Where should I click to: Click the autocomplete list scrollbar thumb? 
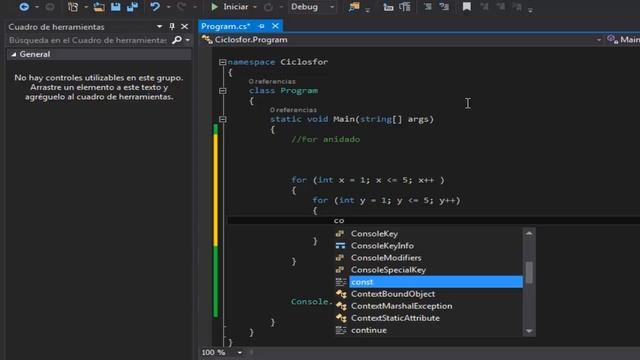529,272
